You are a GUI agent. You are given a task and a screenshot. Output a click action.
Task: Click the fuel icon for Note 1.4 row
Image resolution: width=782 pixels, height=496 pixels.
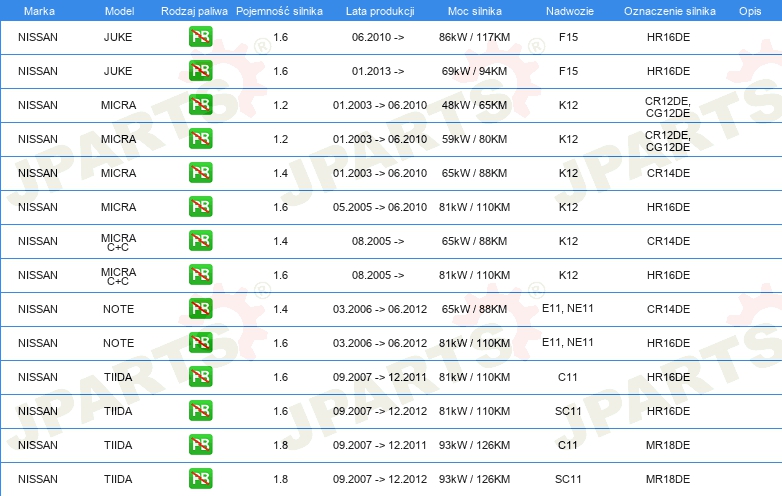(200, 309)
